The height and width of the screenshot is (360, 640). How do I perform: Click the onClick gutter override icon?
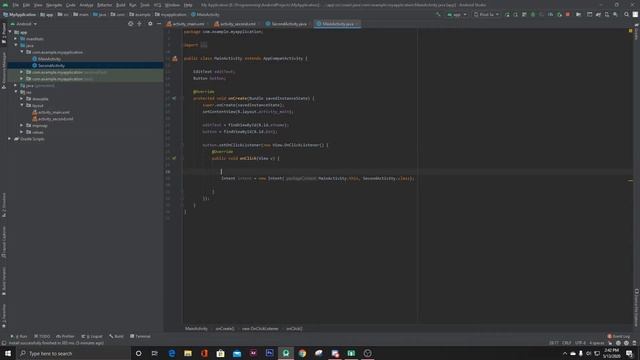[174, 158]
